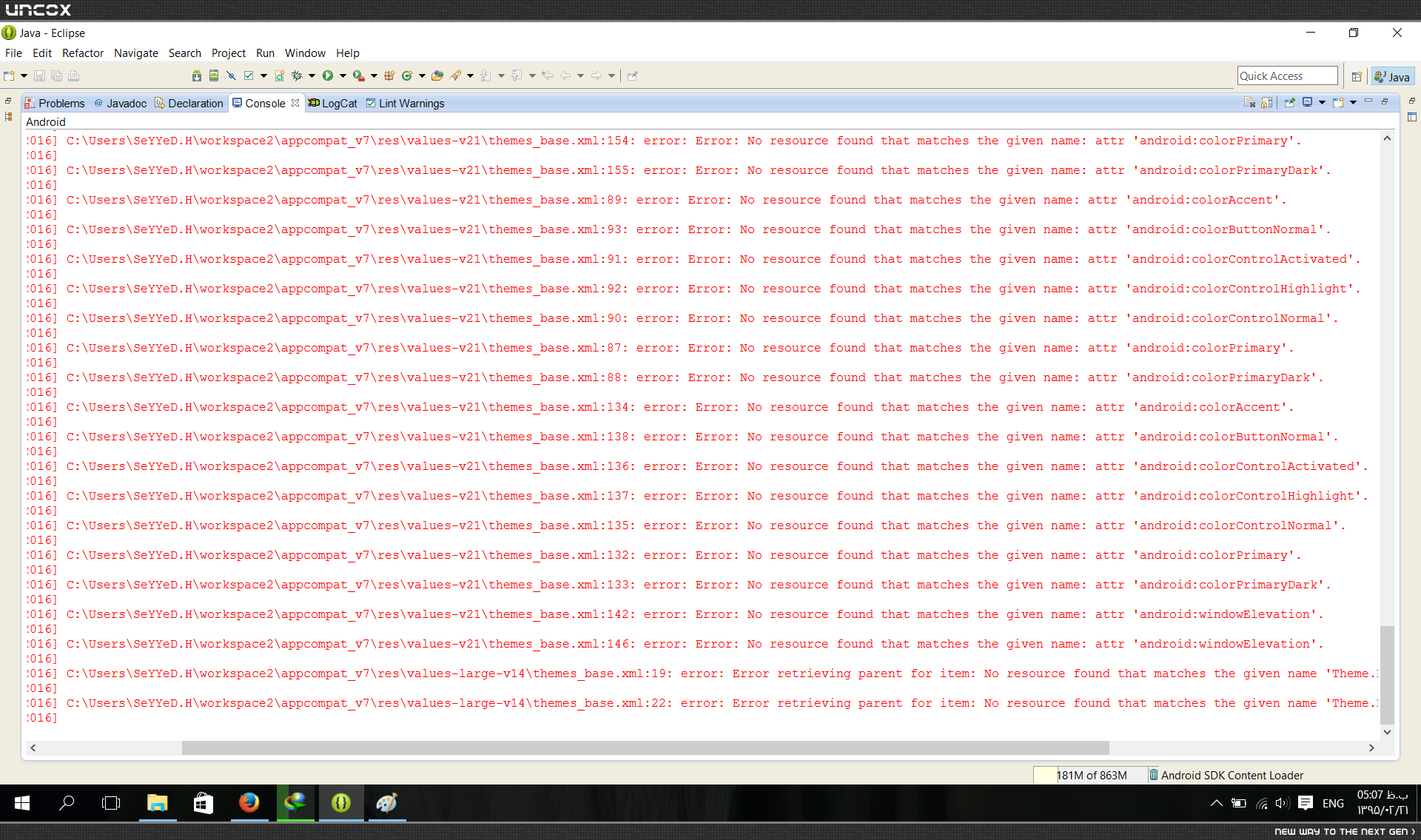
Task: Click the Previous Annotation icon
Action: tap(517, 75)
